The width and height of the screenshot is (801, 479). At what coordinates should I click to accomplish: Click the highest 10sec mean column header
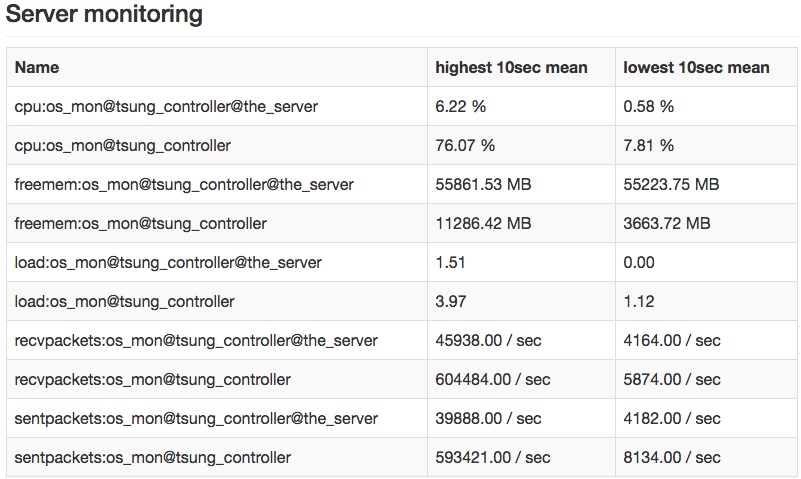[511, 67]
